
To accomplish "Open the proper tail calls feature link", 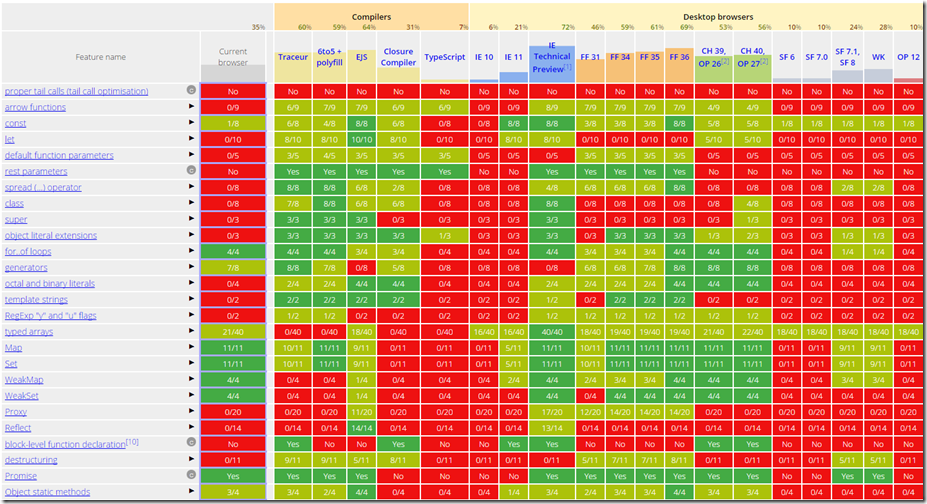I will [76, 91].
